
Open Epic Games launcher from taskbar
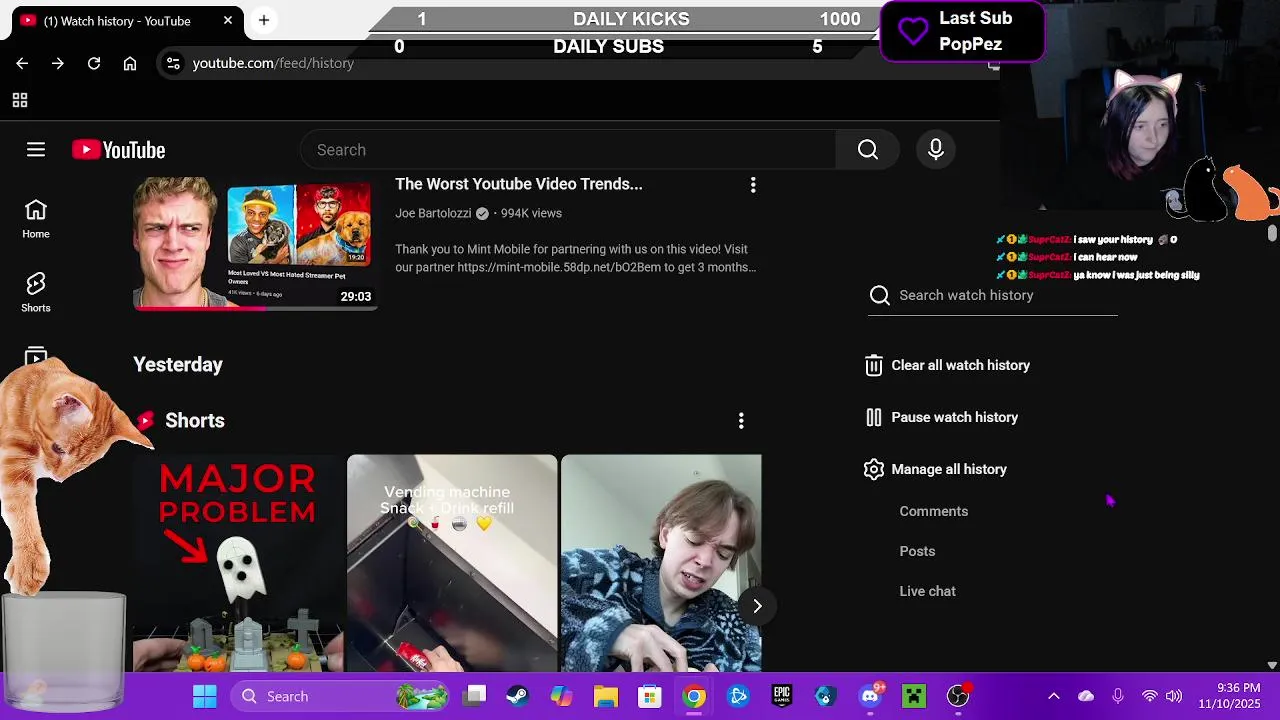(782, 696)
